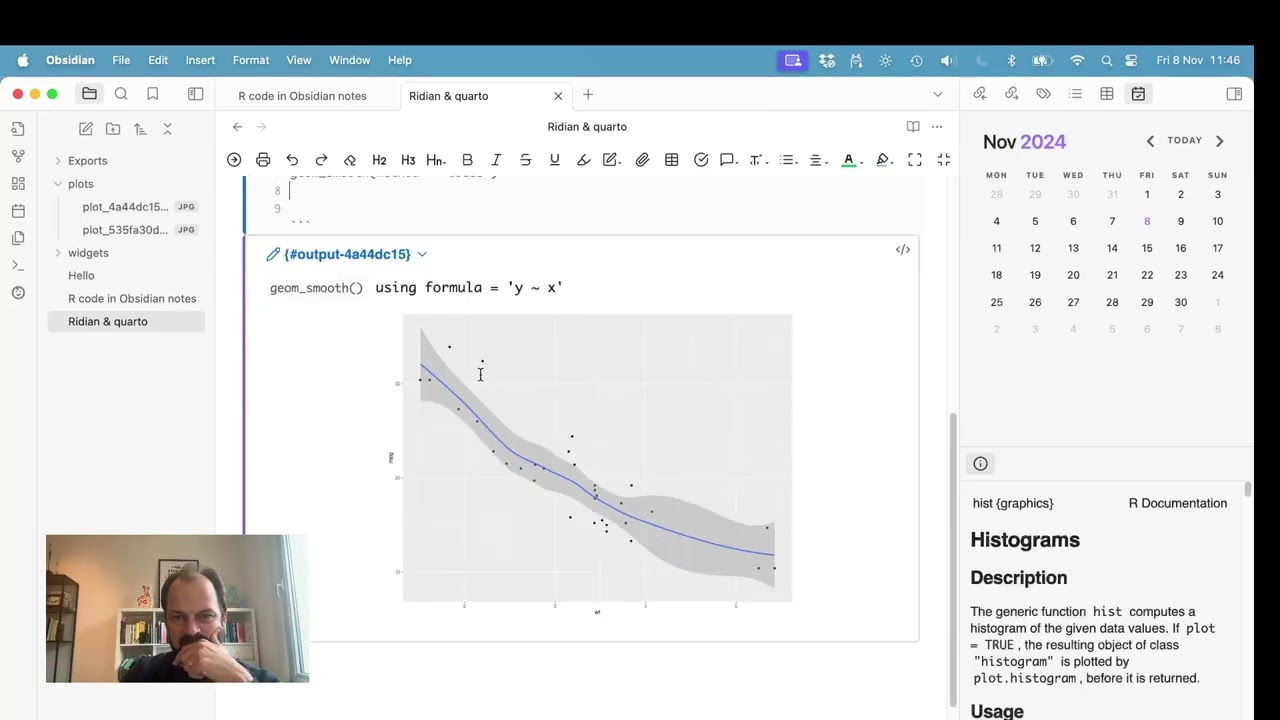1280x720 pixels.
Task: Click the TODAY calendar button
Action: tap(1185, 141)
